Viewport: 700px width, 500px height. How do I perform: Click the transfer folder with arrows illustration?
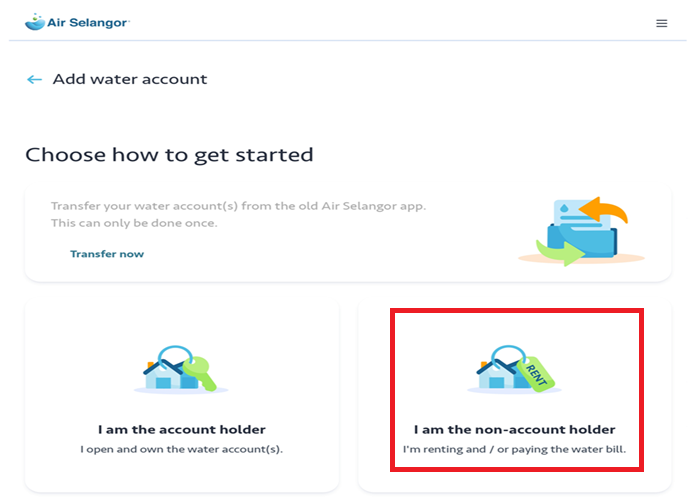click(x=581, y=231)
